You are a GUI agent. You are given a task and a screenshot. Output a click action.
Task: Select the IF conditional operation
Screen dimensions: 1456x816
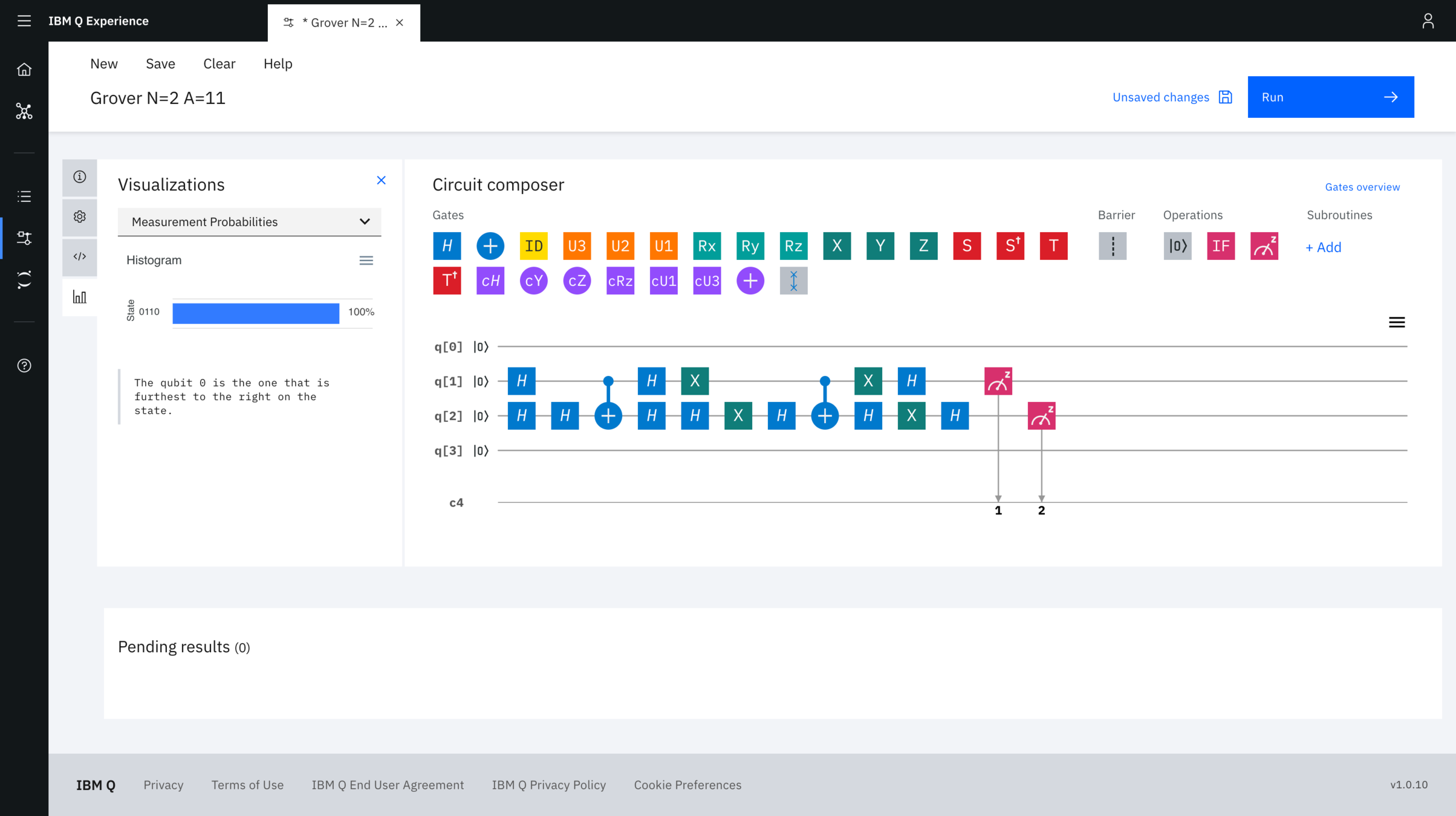(1220, 246)
